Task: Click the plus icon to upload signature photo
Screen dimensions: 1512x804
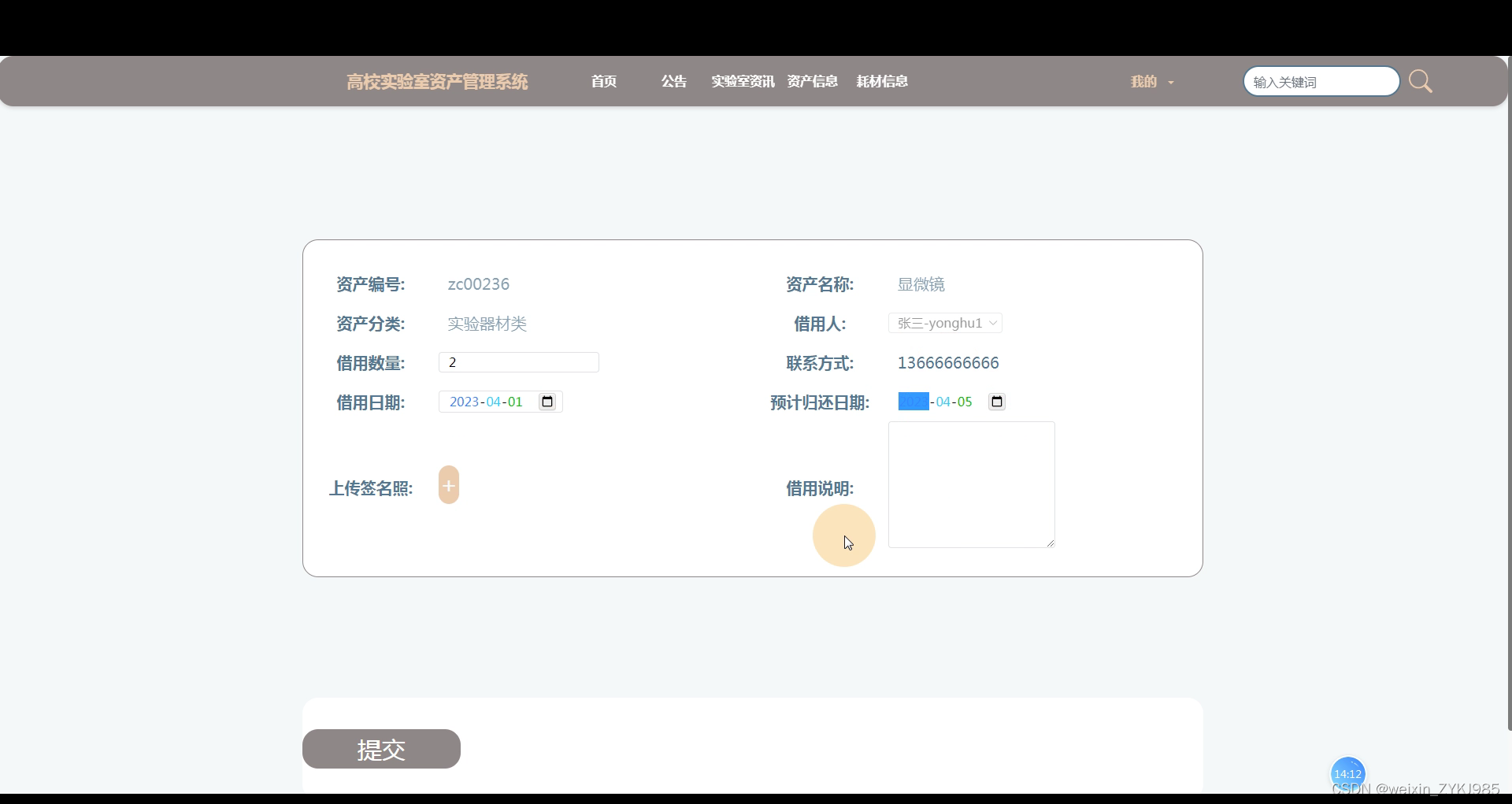Action: coord(449,485)
